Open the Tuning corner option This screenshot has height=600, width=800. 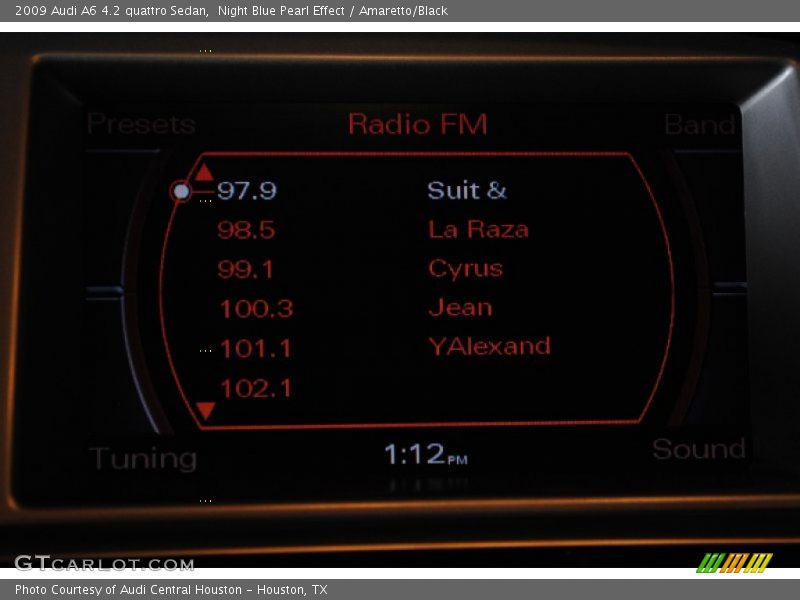[143, 458]
